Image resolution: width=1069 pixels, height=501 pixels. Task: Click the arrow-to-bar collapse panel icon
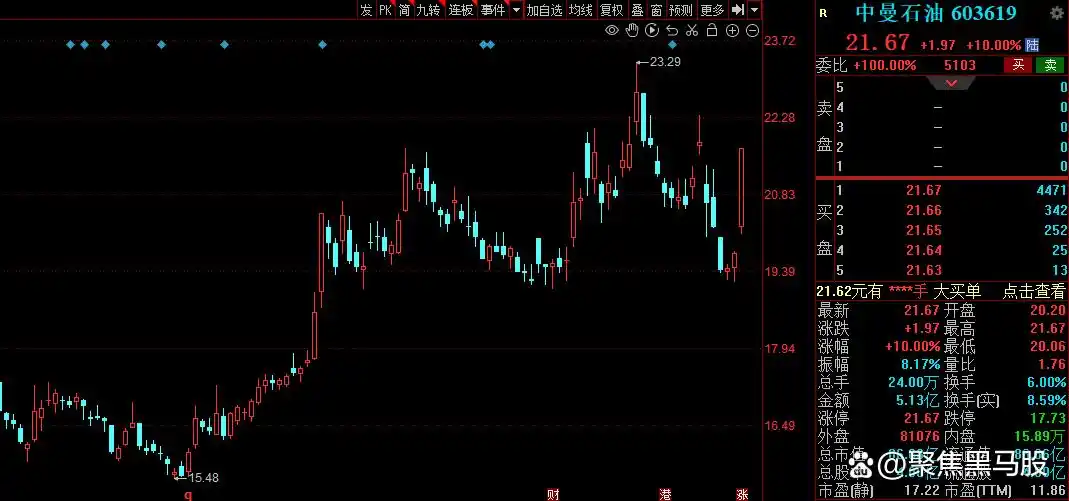click(x=738, y=10)
